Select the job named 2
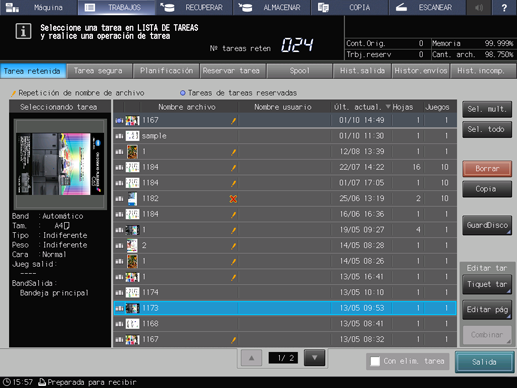The image size is (517, 388). [x=285, y=246]
